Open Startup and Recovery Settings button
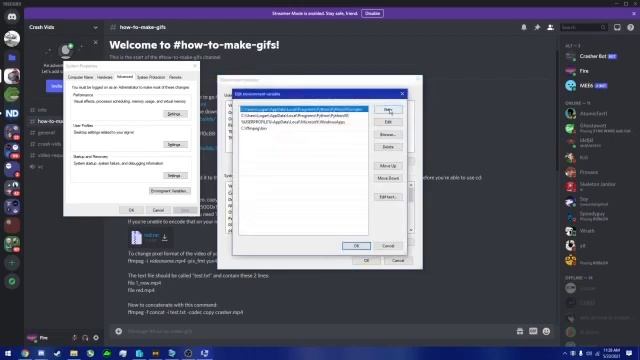This screenshot has width=640, height=360. click(x=175, y=176)
